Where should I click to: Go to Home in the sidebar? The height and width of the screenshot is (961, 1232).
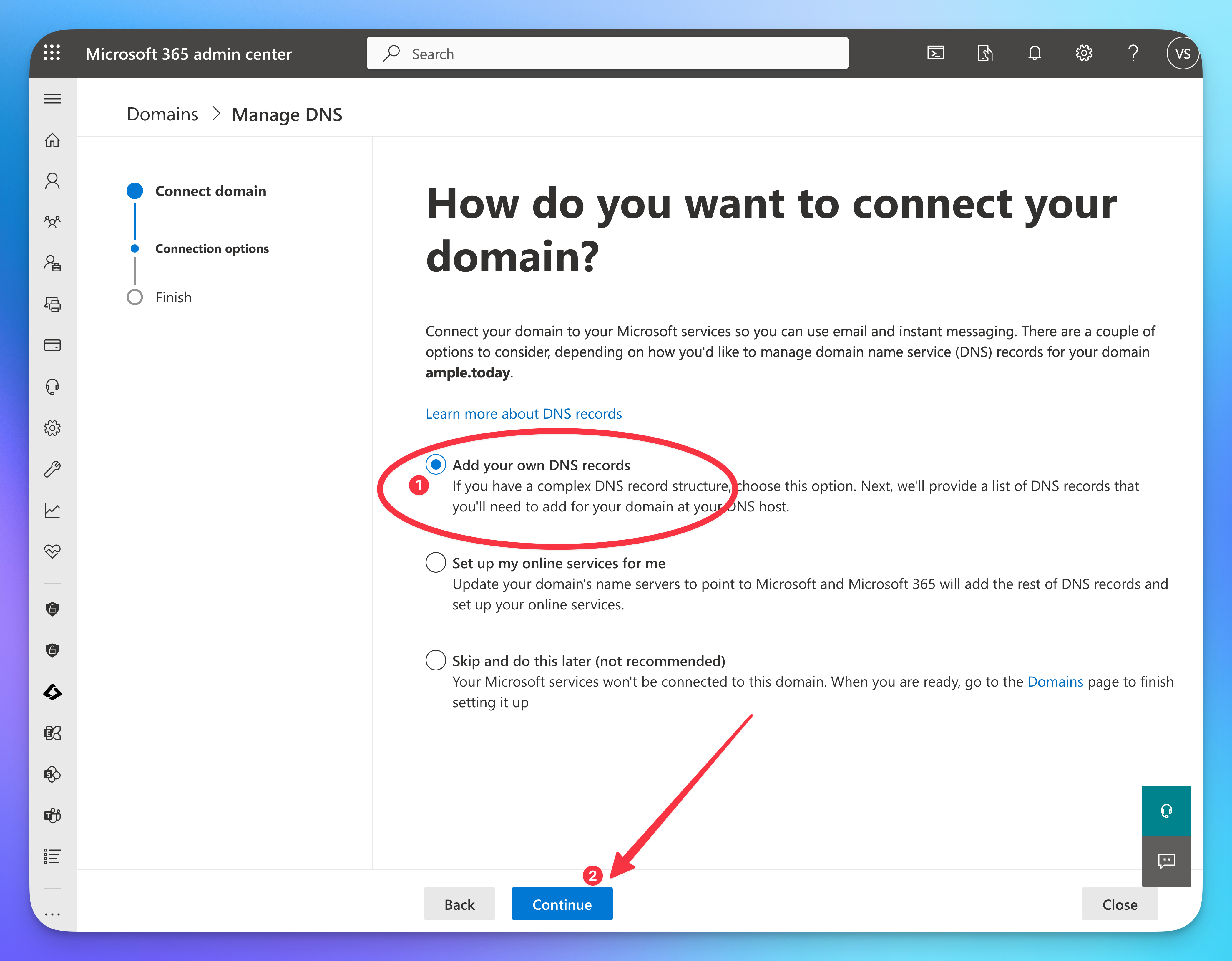click(x=52, y=139)
